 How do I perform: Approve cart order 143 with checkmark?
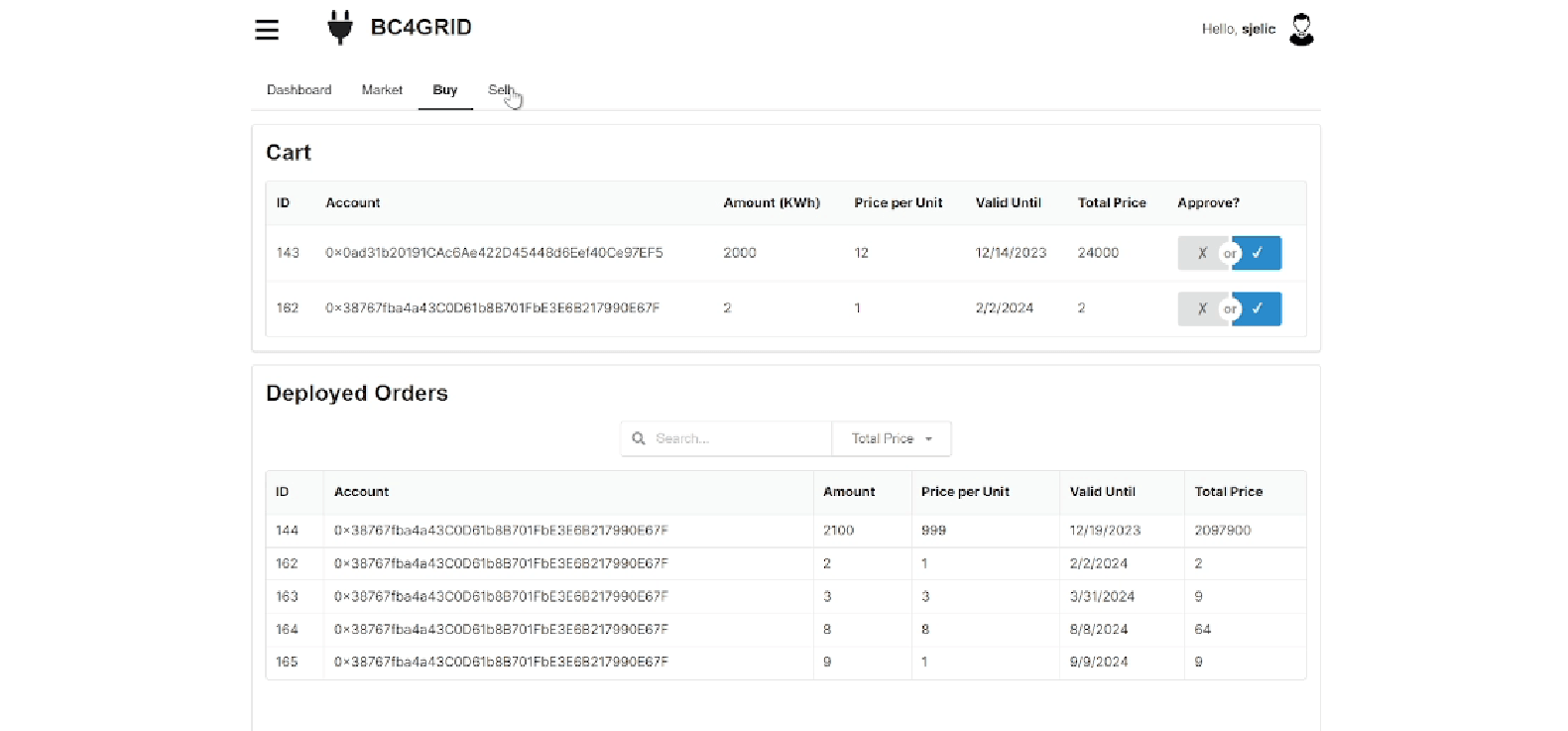(x=1257, y=253)
